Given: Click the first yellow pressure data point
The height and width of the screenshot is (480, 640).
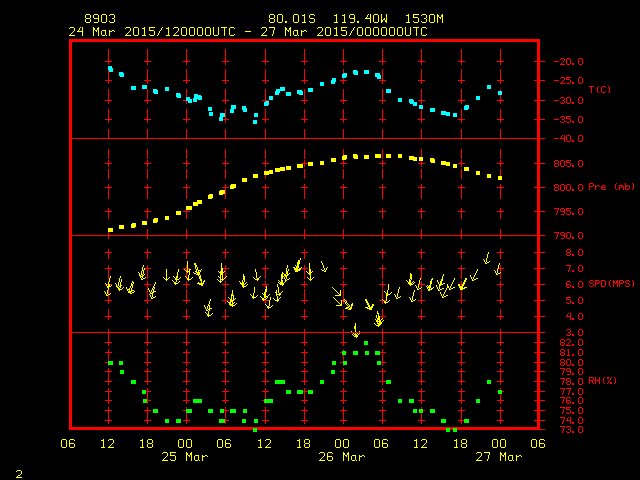Looking at the screenshot, I should coord(110,230).
